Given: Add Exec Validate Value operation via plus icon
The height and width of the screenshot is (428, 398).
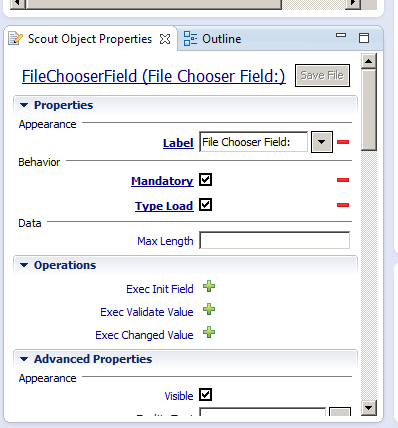Looking at the screenshot, I should pyautogui.click(x=209, y=310).
